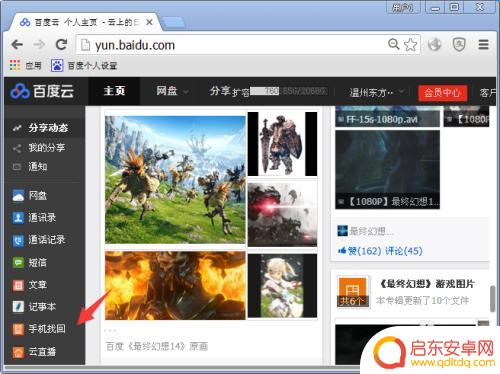Click the red 会员中心 button

pos(442,93)
